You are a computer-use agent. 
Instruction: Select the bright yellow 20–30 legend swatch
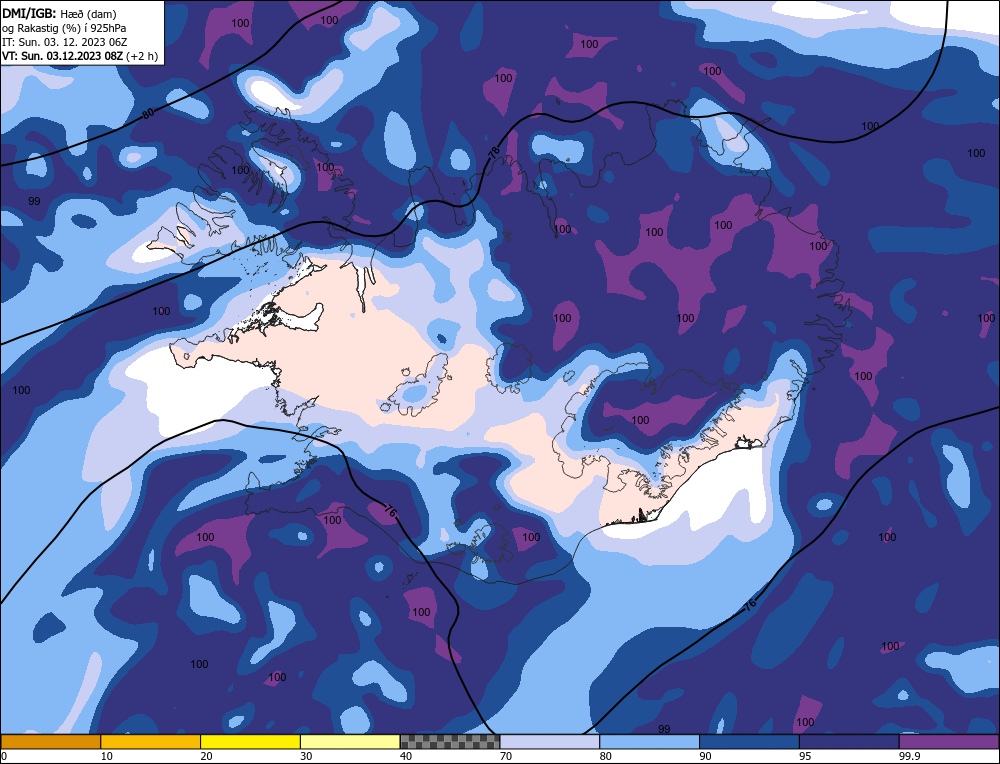coord(250,741)
